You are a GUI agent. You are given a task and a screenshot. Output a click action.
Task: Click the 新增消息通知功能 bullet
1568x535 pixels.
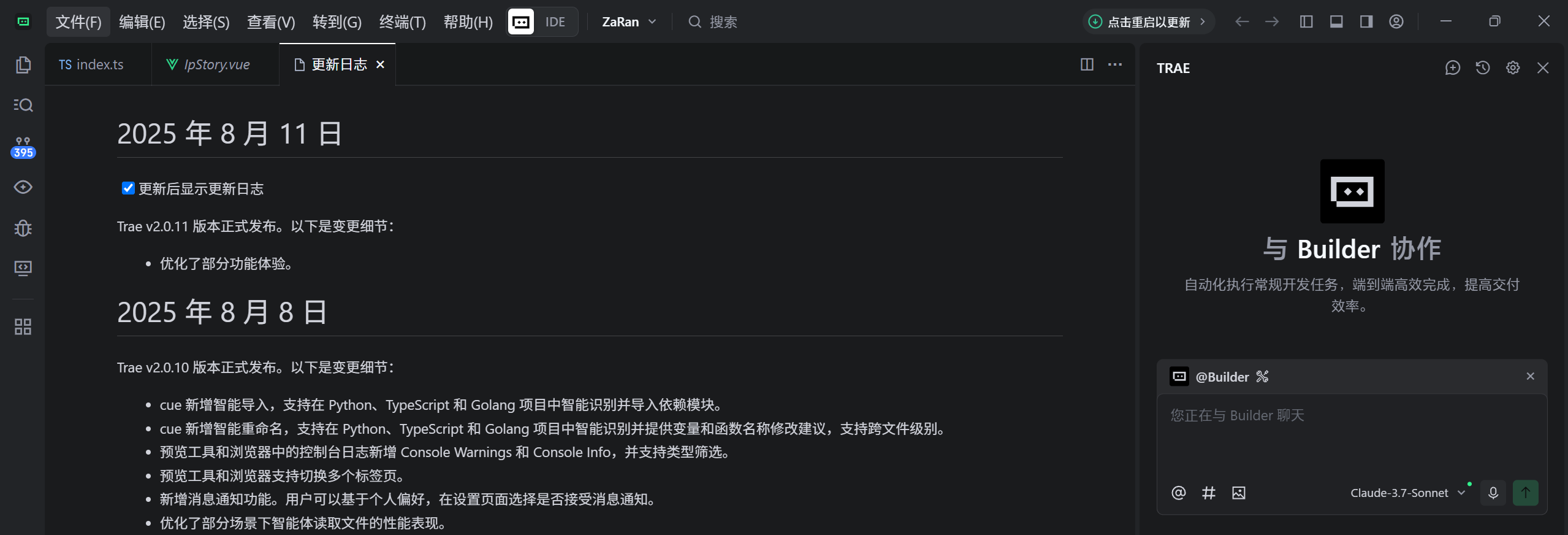tap(409, 499)
